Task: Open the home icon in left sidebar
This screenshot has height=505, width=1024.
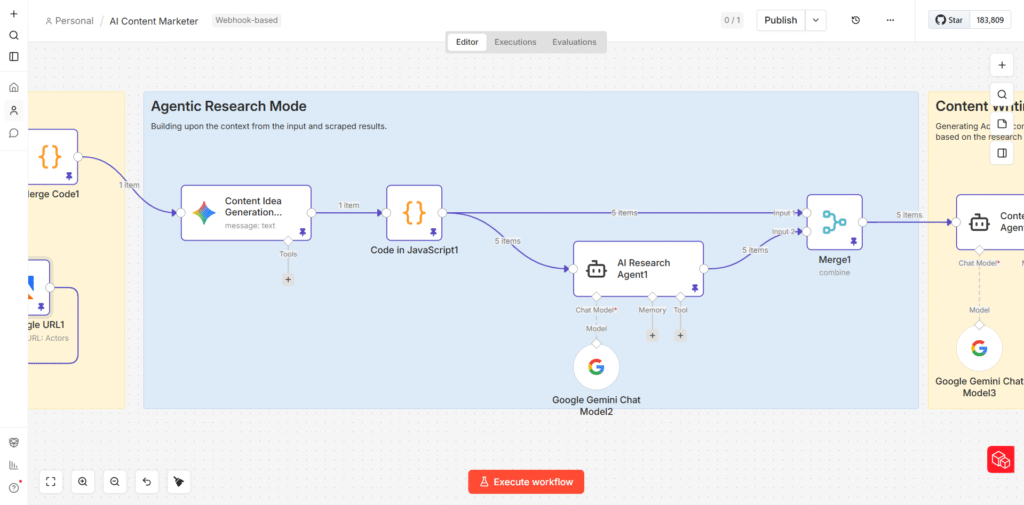Action: (14, 87)
